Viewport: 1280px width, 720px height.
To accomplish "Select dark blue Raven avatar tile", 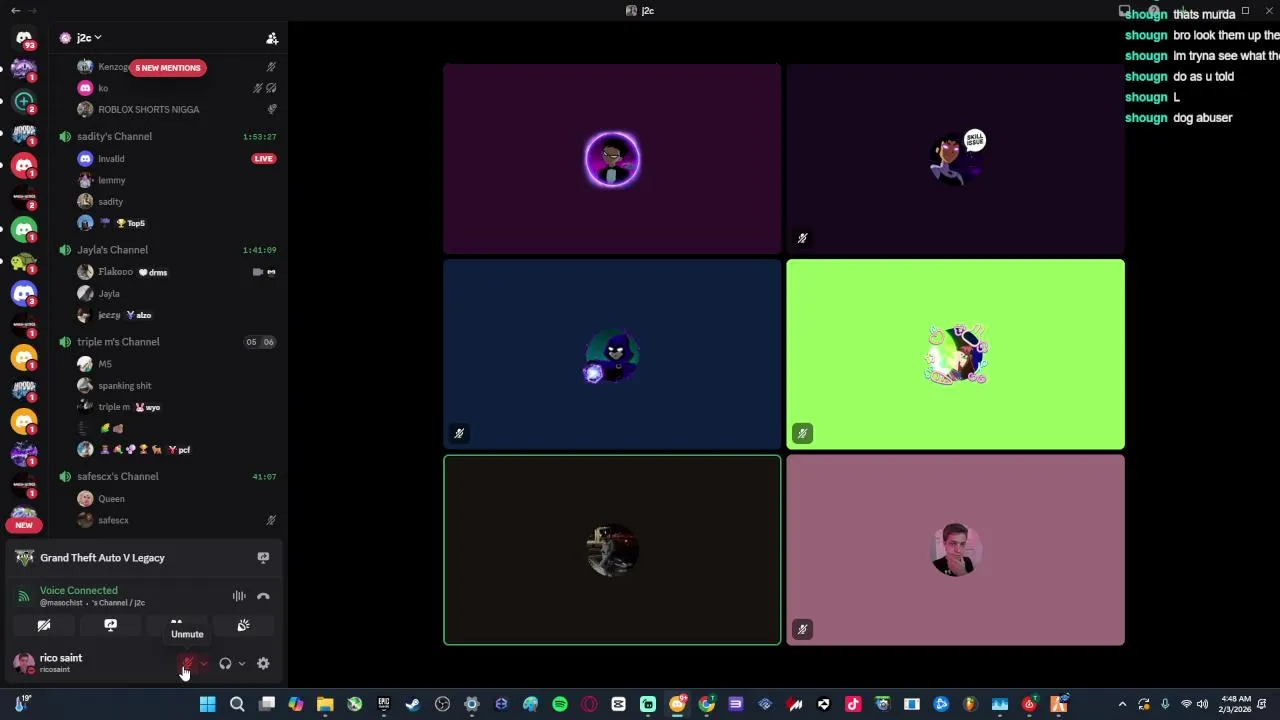I will [612, 355].
